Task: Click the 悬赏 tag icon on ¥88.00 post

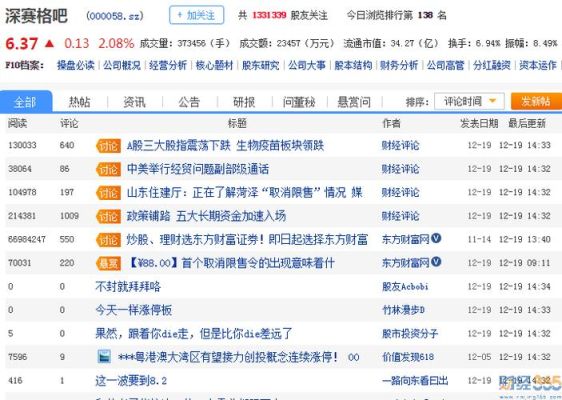Action: (x=108, y=263)
